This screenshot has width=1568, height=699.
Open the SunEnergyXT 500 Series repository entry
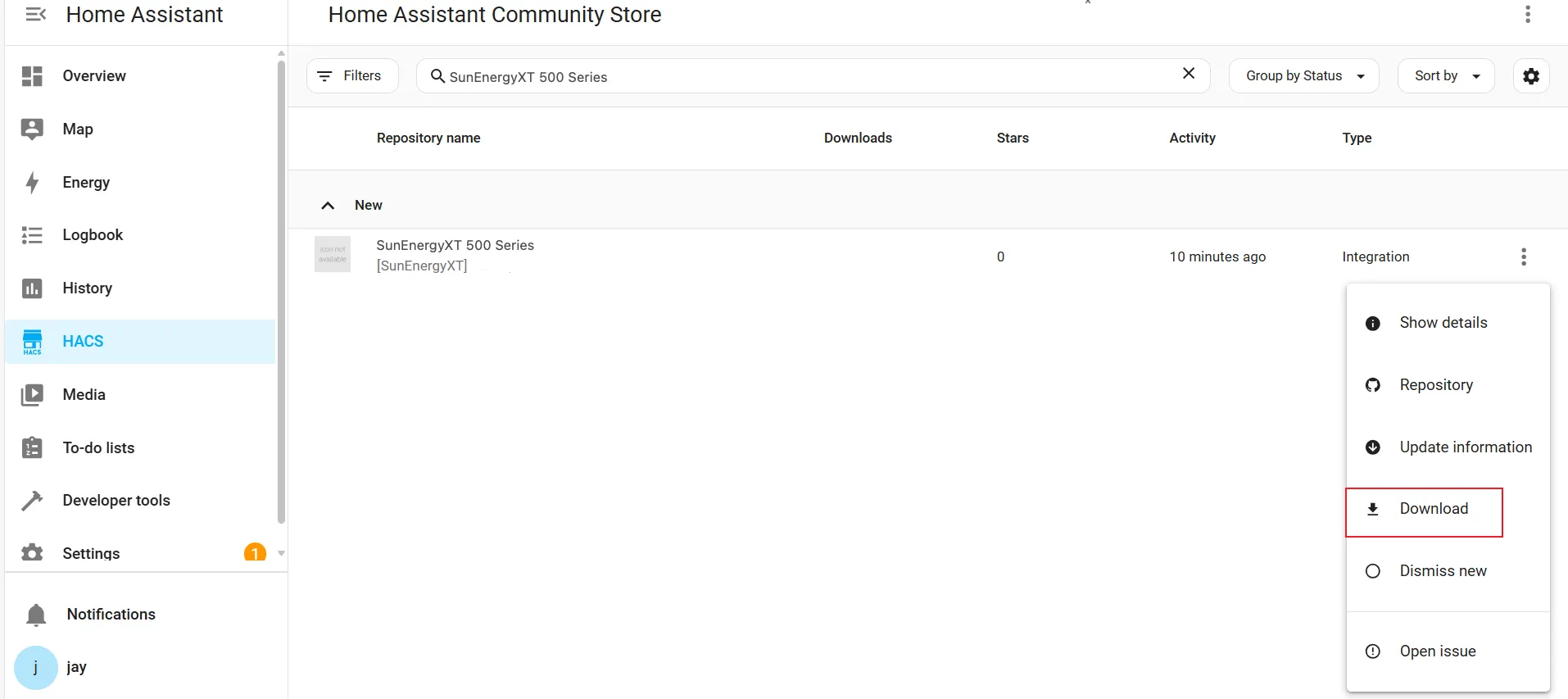[455, 246]
